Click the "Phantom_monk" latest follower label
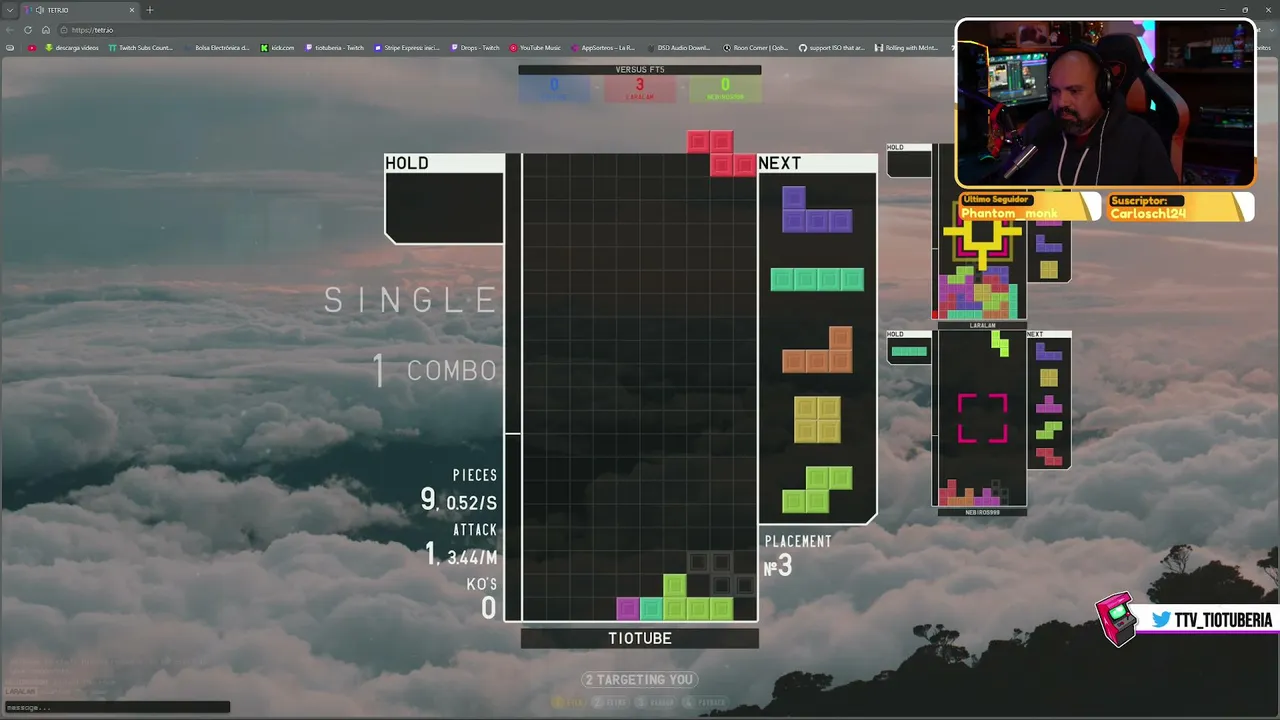The width and height of the screenshot is (1280, 720). point(1009,213)
